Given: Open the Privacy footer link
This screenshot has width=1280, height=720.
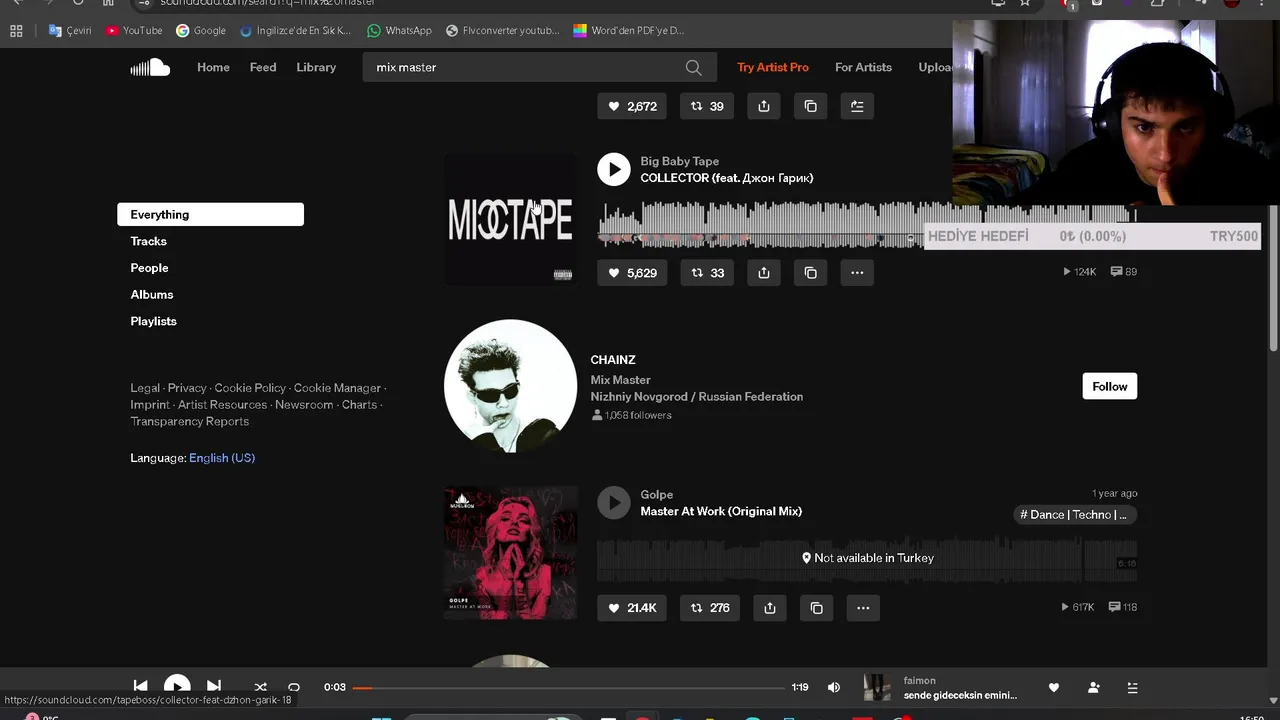Looking at the screenshot, I should click(187, 388).
